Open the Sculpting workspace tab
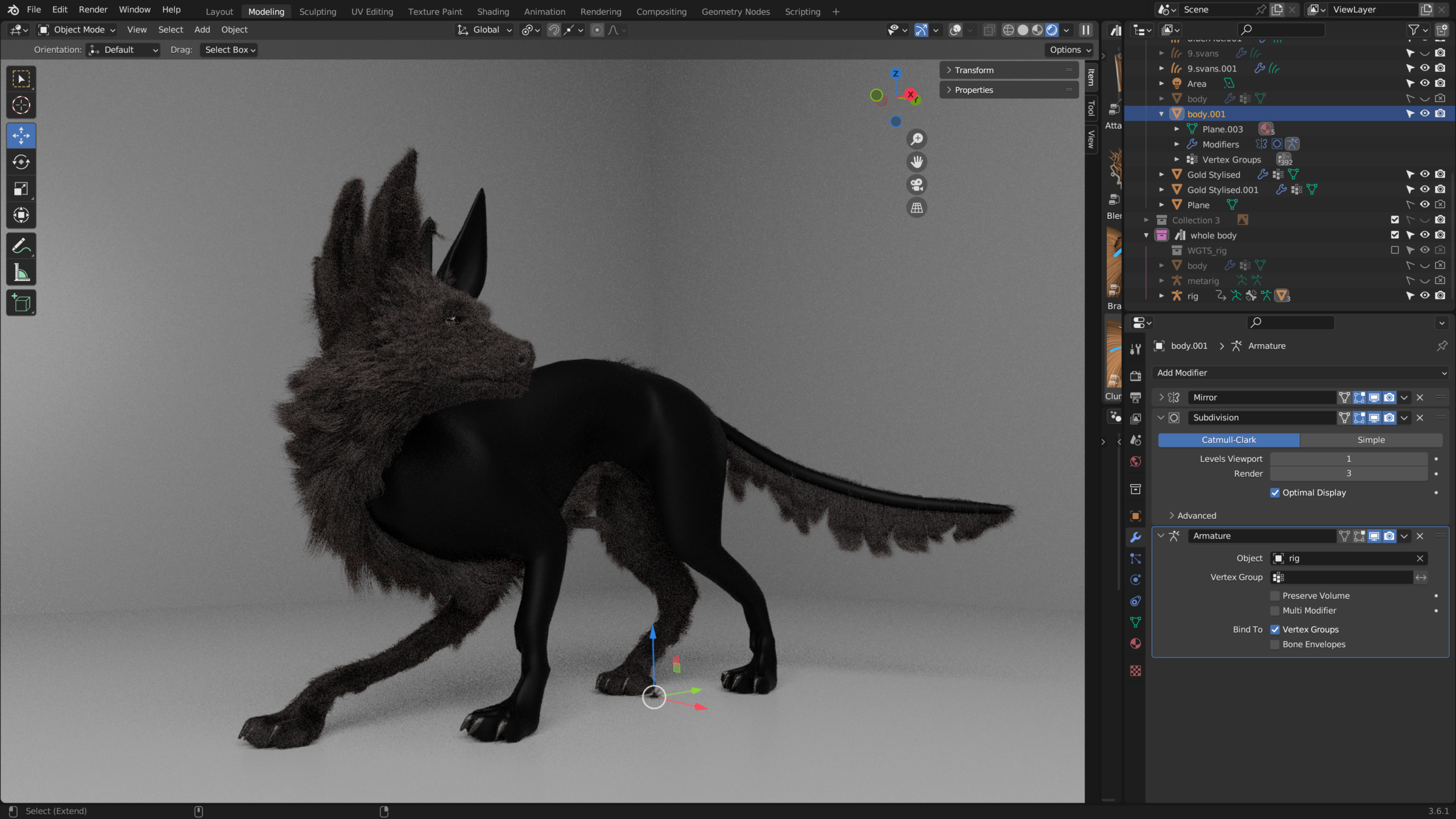1456x819 pixels. pos(317,11)
